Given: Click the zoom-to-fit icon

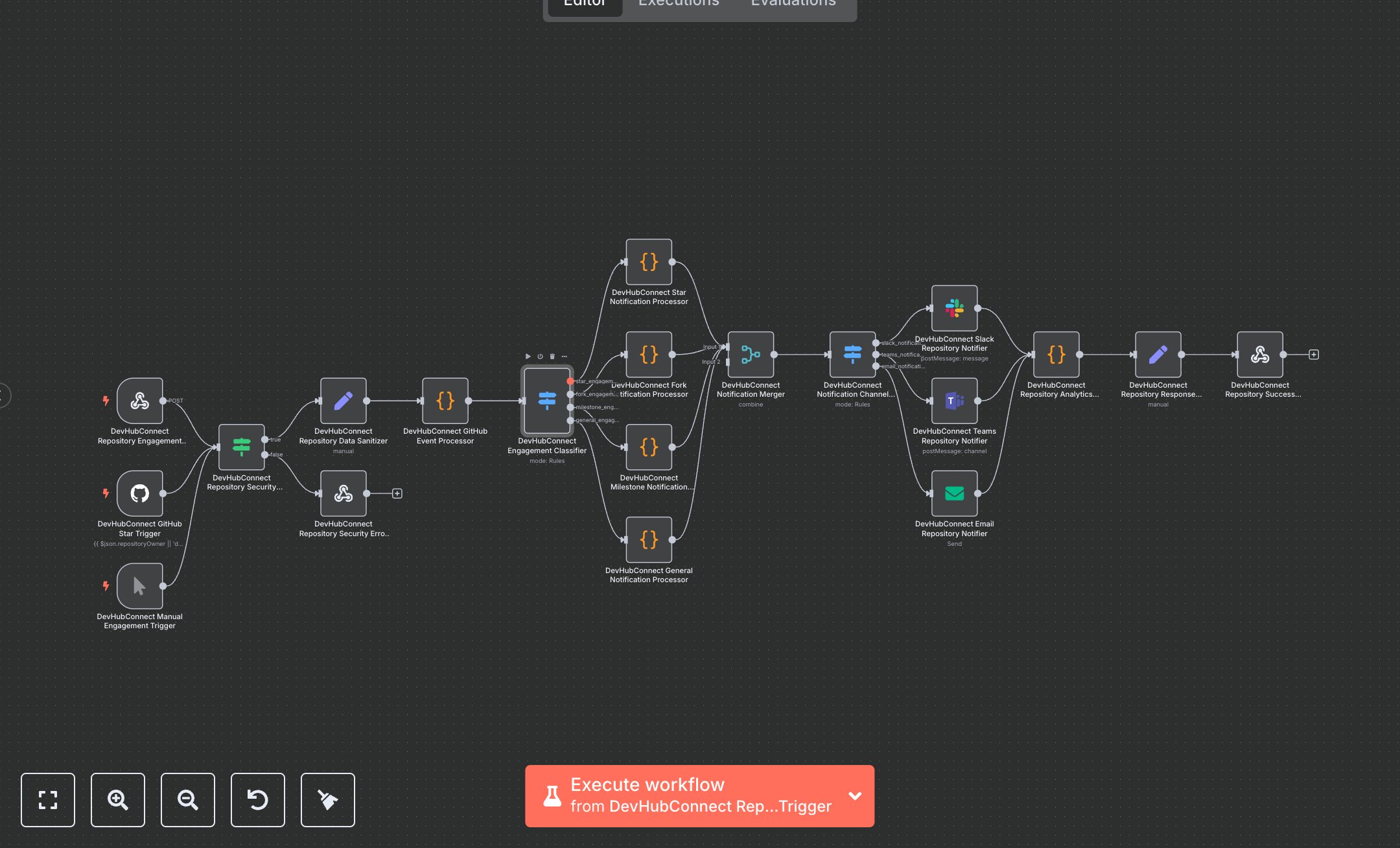Looking at the screenshot, I should 48,800.
